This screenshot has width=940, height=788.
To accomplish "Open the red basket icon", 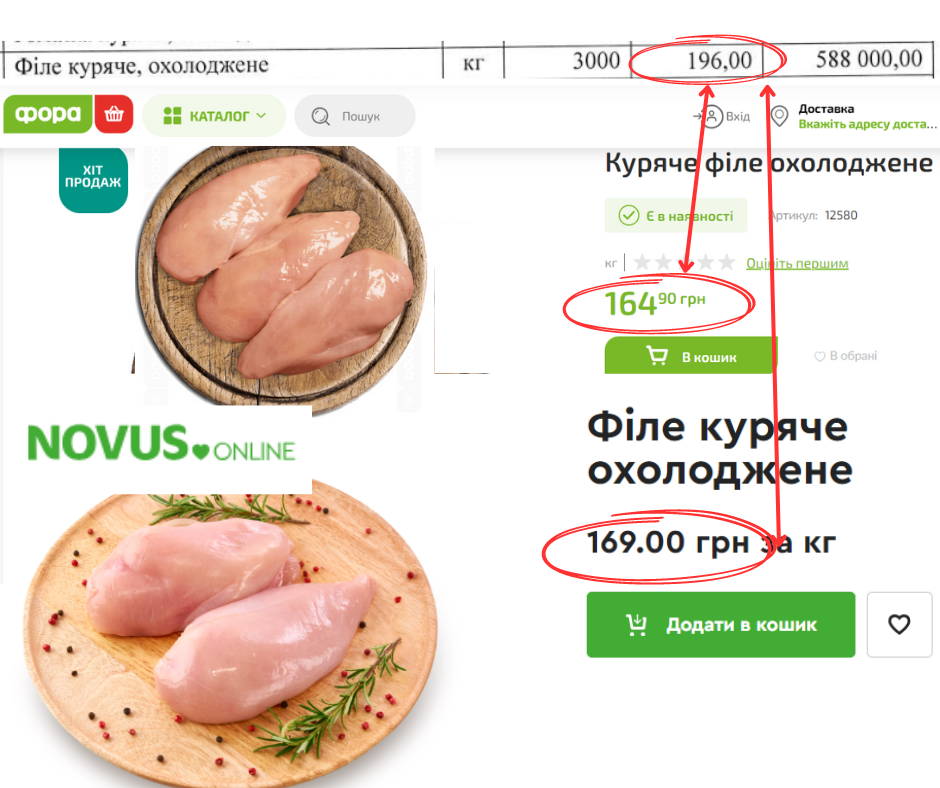I will coord(114,114).
